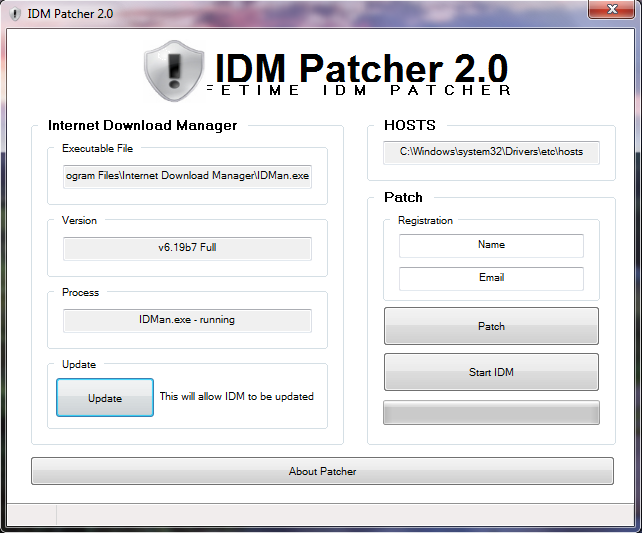Click the 'Internet Download Manager' group label
Image resolution: width=642 pixels, height=533 pixels.
(x=142, y=125)
